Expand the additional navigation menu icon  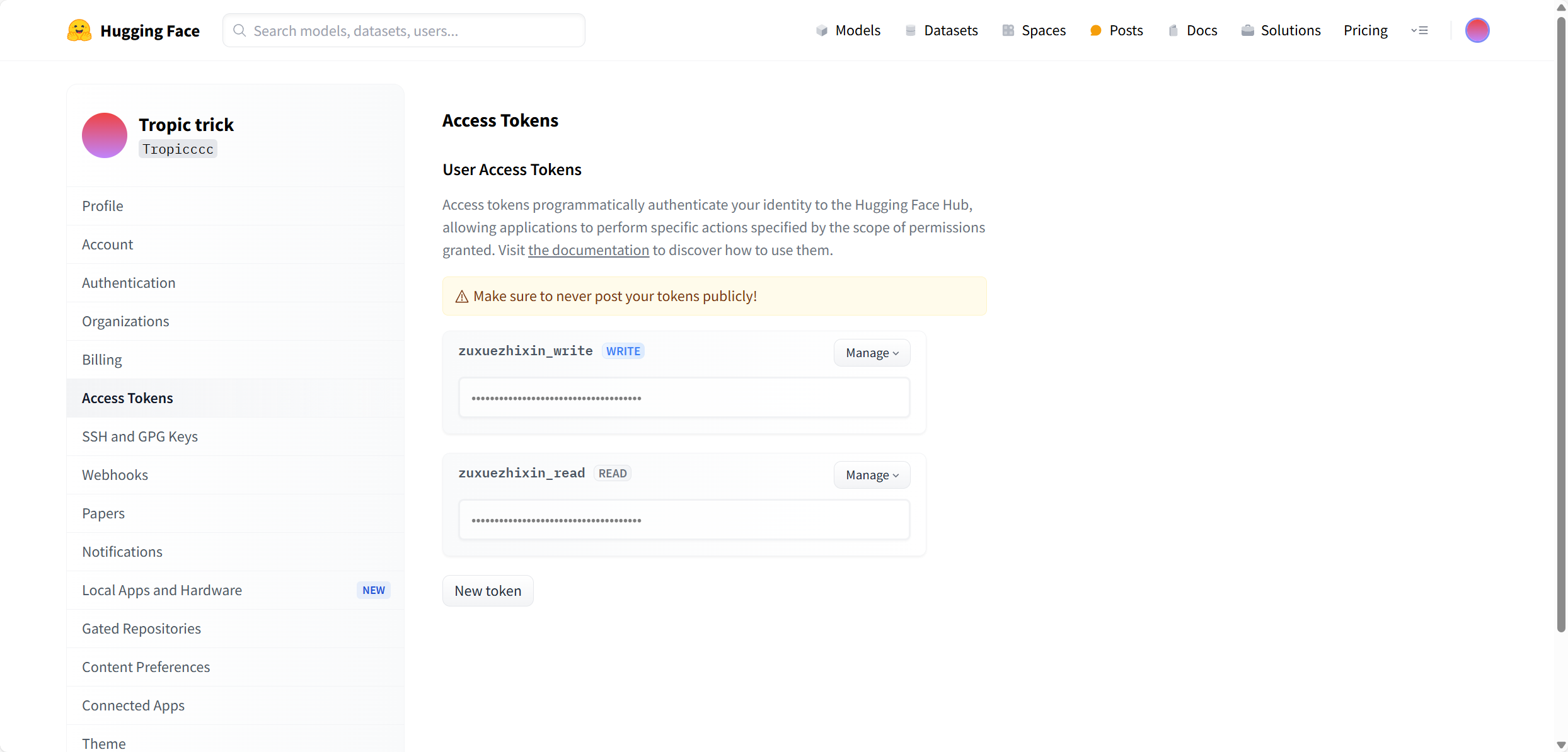[1419, 30]
